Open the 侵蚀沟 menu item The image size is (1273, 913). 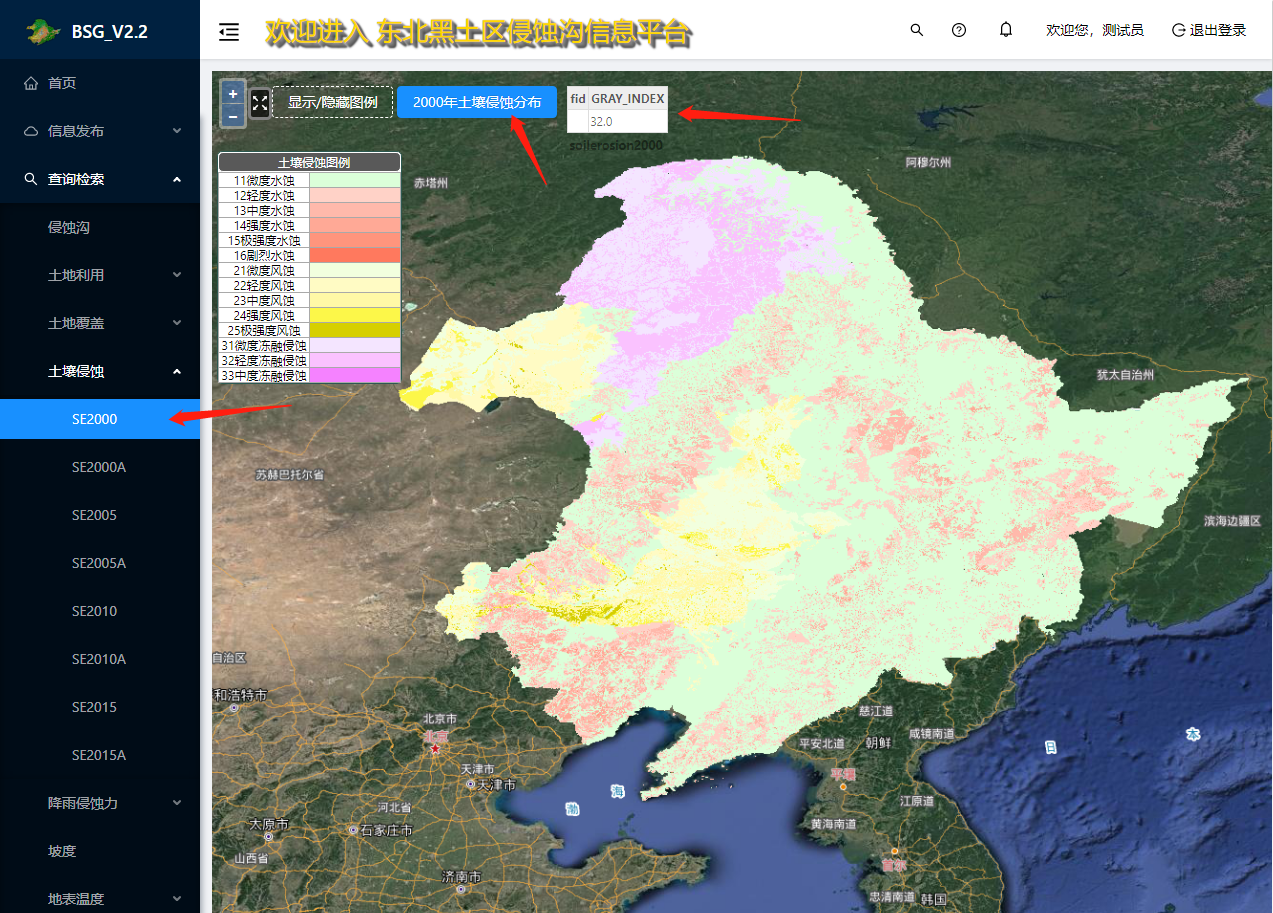point(100,227)
